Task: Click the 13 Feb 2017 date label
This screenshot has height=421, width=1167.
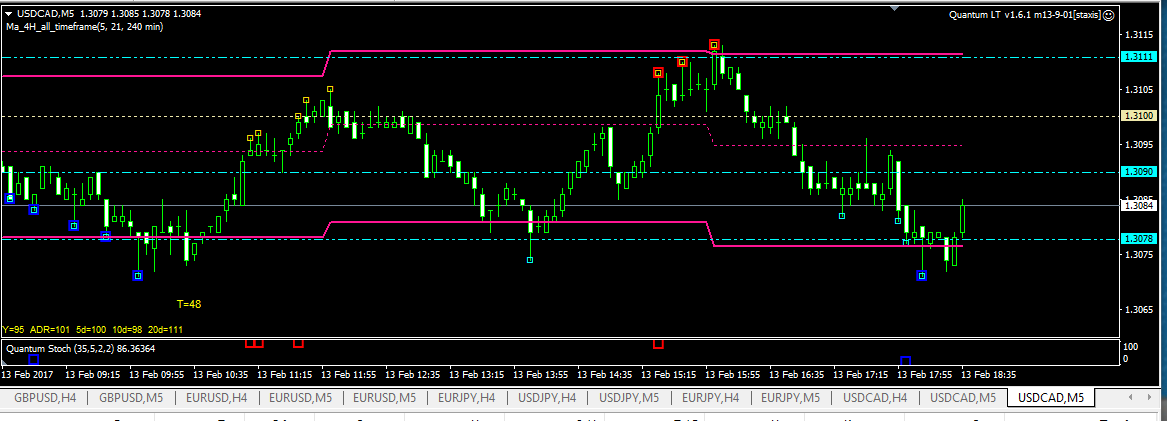Action: tap(26, 374)
